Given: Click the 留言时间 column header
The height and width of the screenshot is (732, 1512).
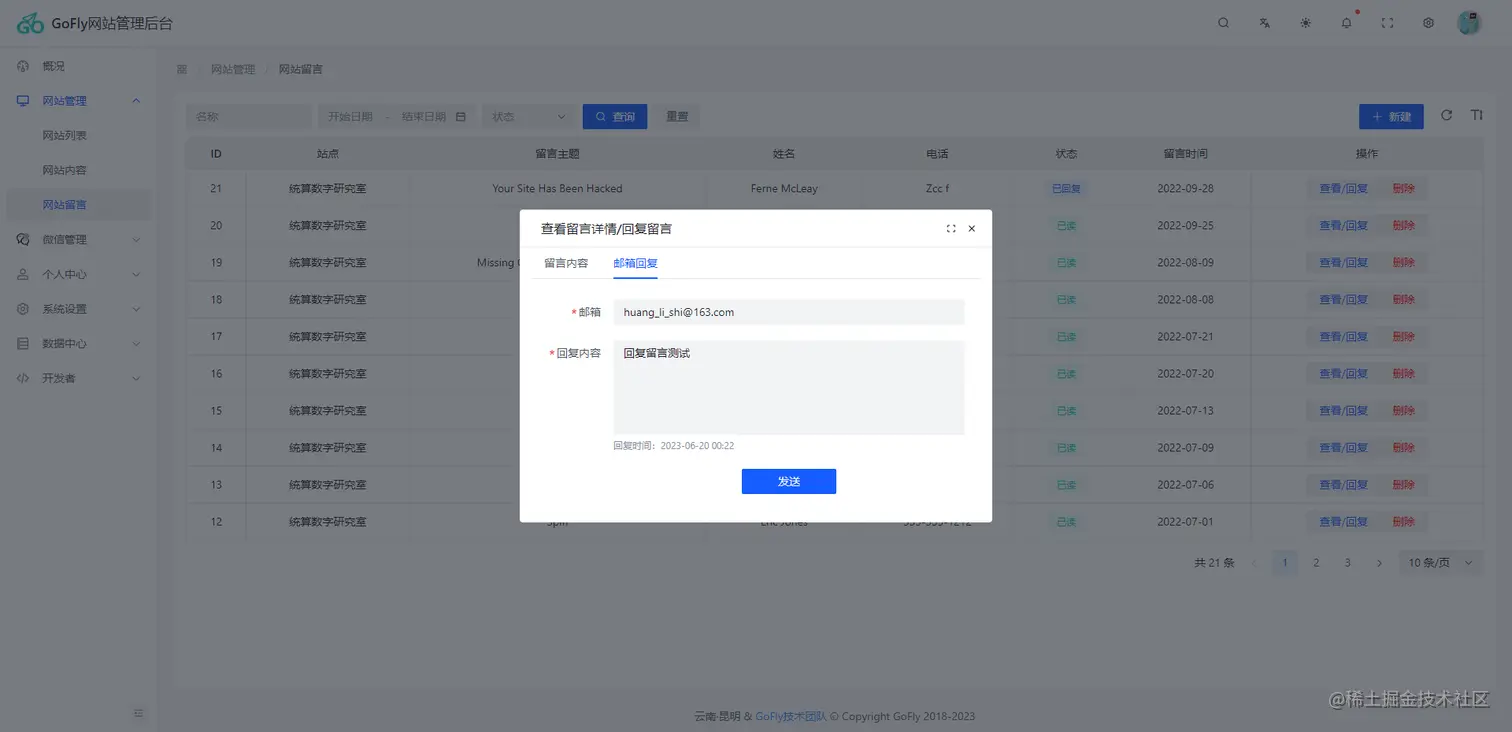Looking at the screenshot, I should (x=1185, y=154).
